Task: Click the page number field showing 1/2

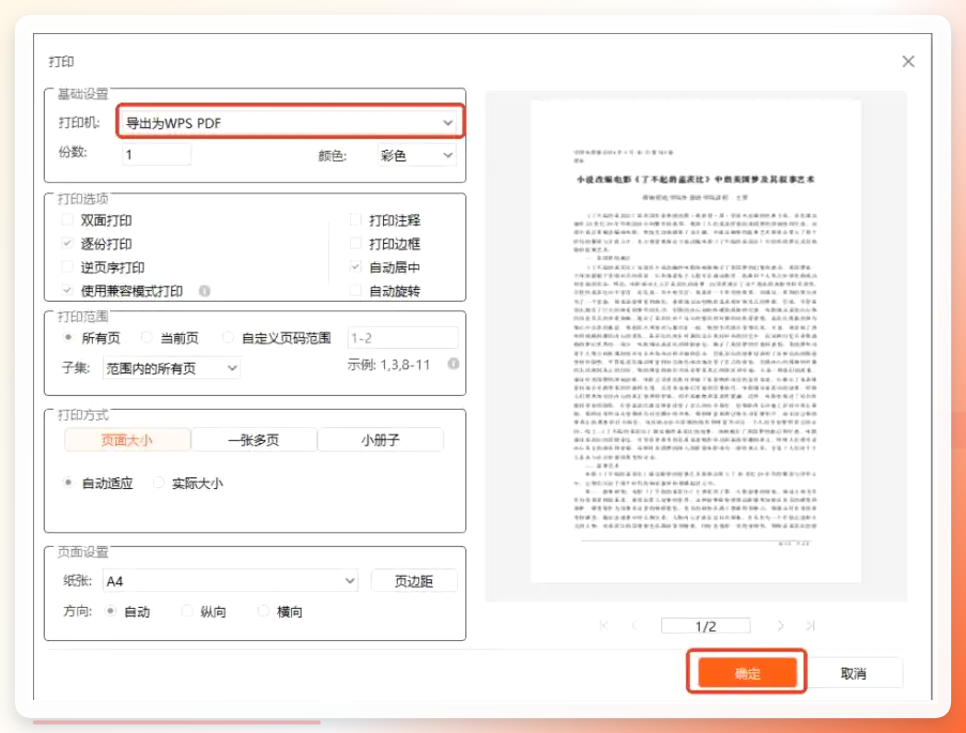Action: pyautogui.click(x=706, y=626)
